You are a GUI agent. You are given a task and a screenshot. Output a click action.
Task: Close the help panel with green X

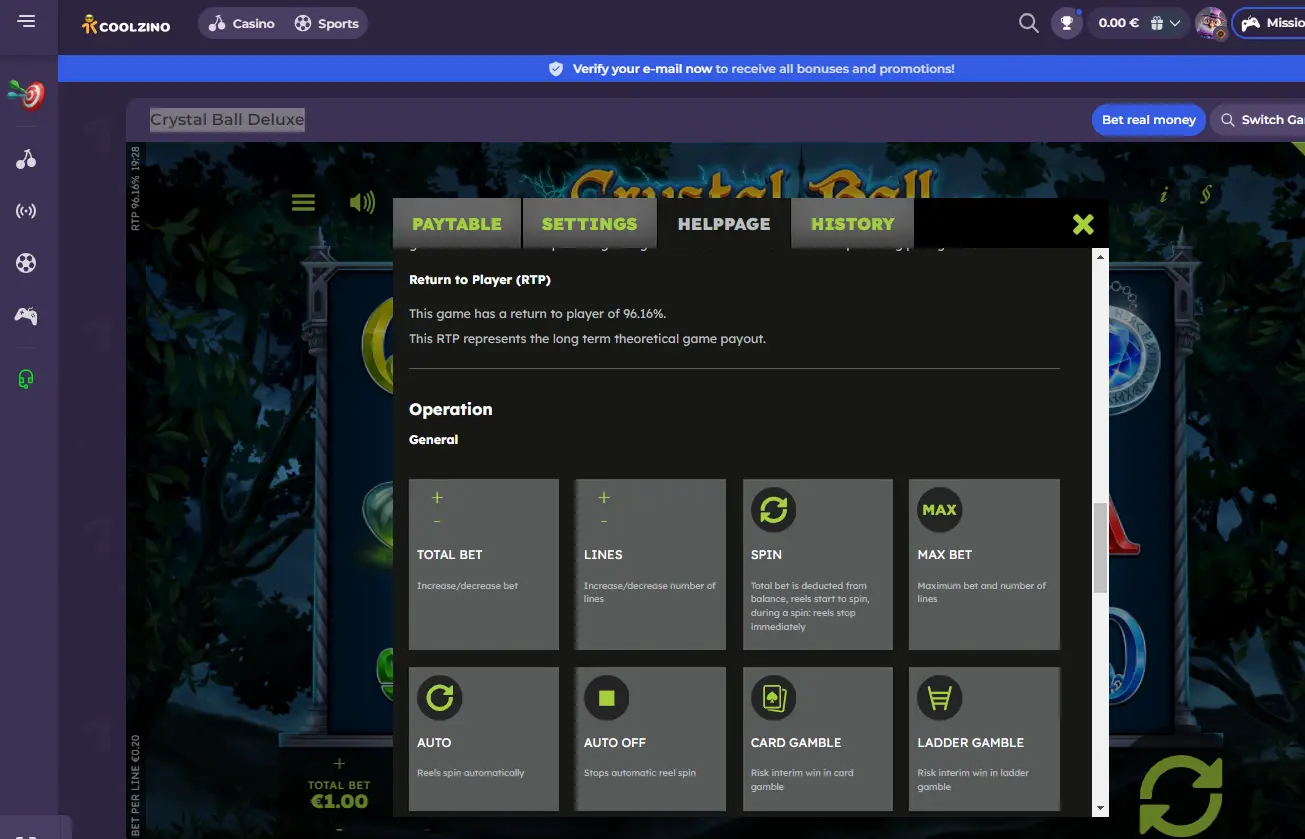point(1083,224)
